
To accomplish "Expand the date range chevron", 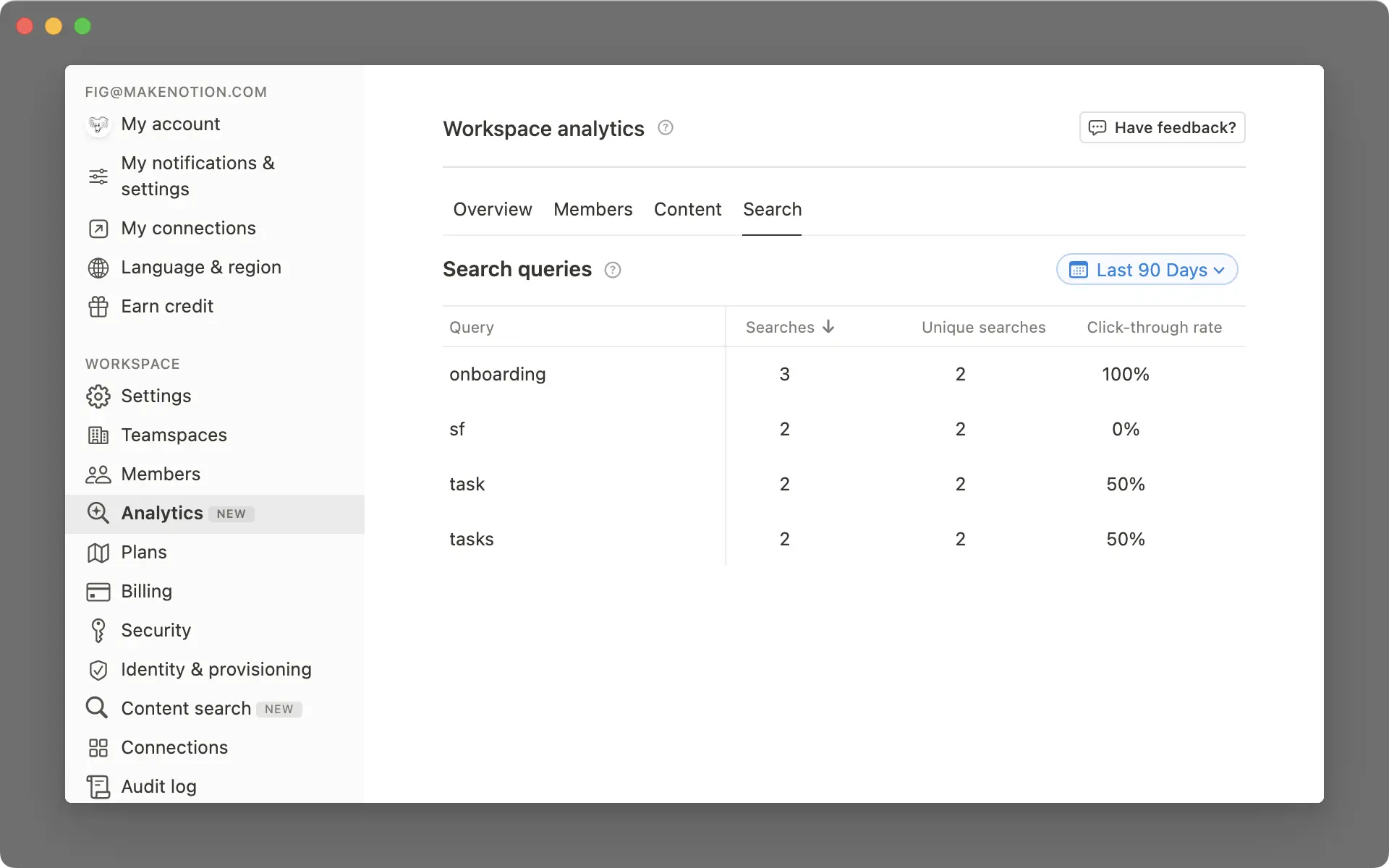I will 1220,270.
